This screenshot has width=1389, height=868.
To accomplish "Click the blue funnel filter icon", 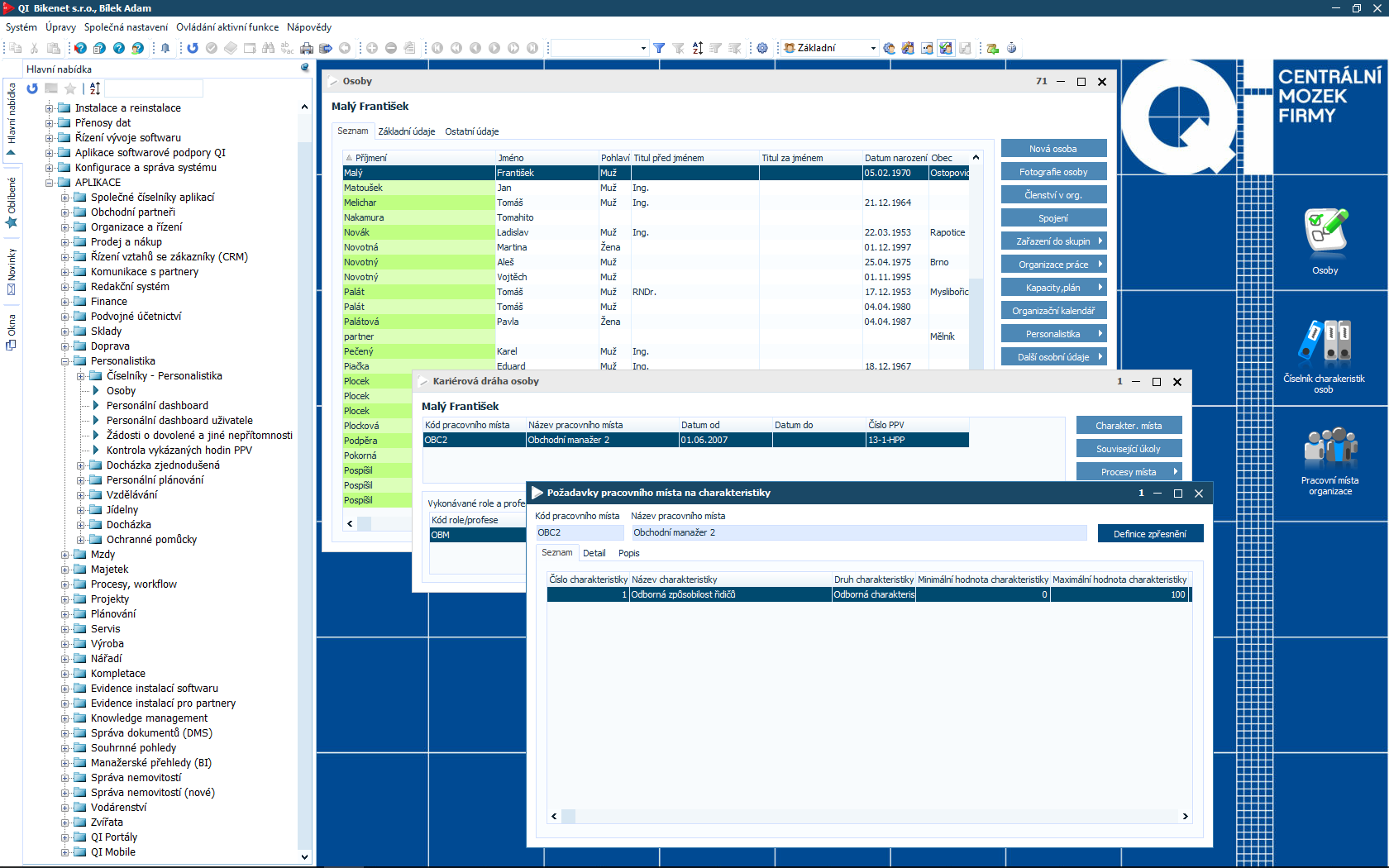I will click(659, 48).
